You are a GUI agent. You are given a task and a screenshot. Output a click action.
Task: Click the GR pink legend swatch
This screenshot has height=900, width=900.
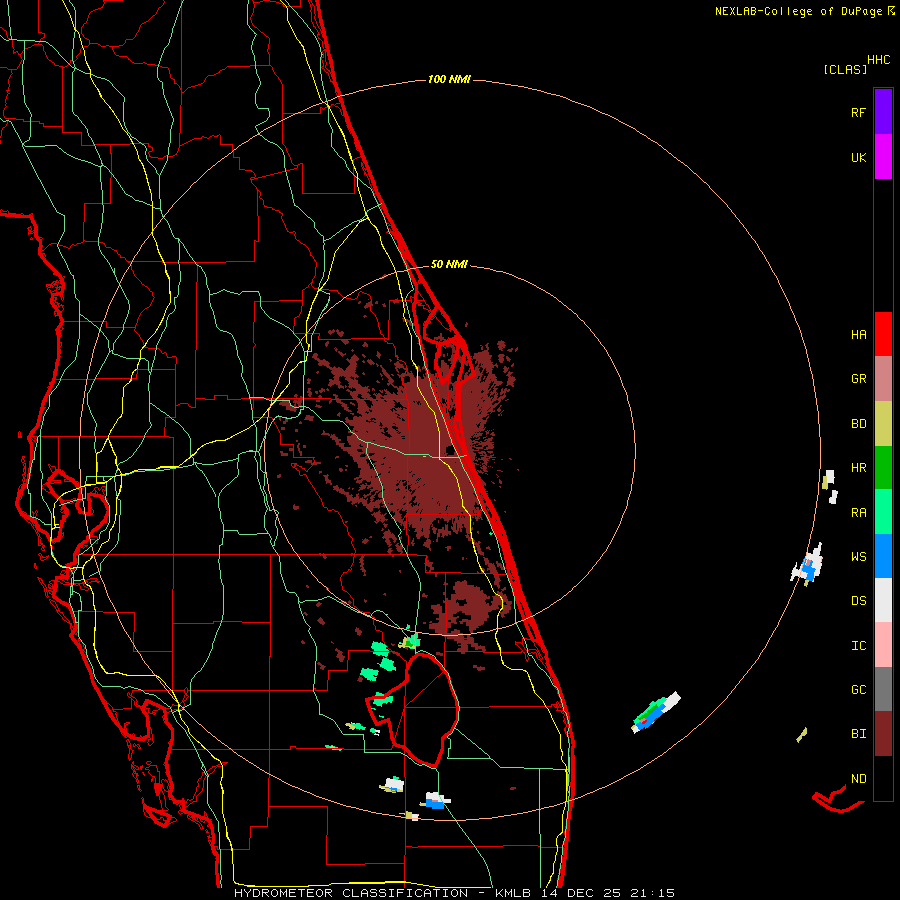[x=883, y=379]
